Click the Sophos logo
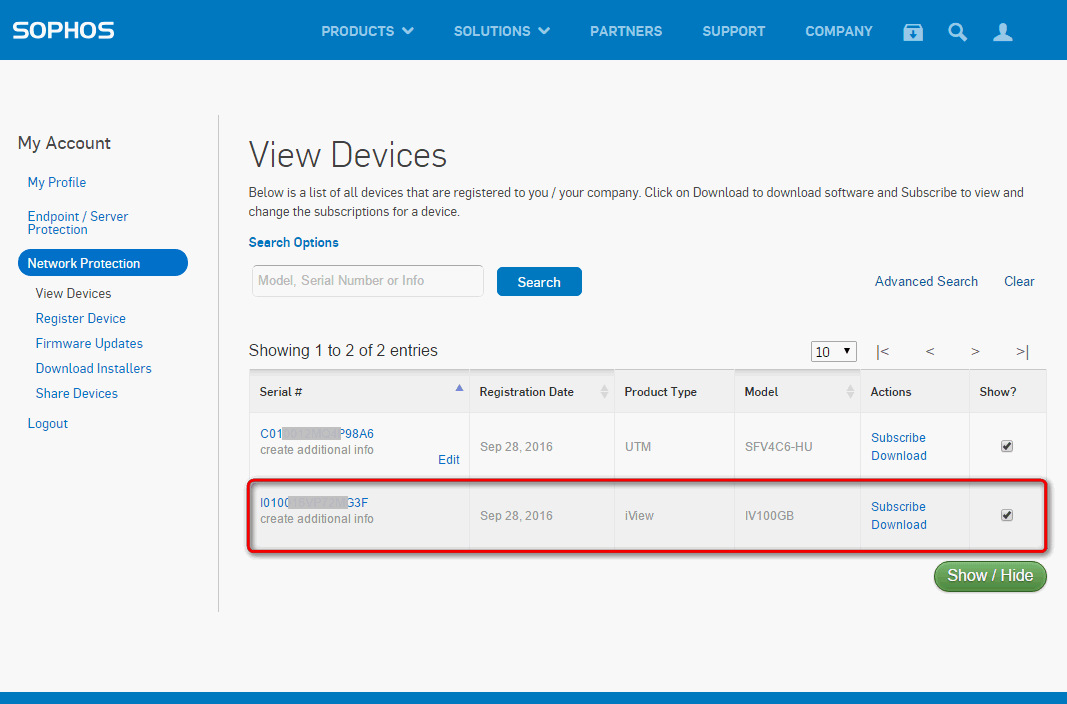This screenshot has height=704, width=1067. [x=63, y=31]
